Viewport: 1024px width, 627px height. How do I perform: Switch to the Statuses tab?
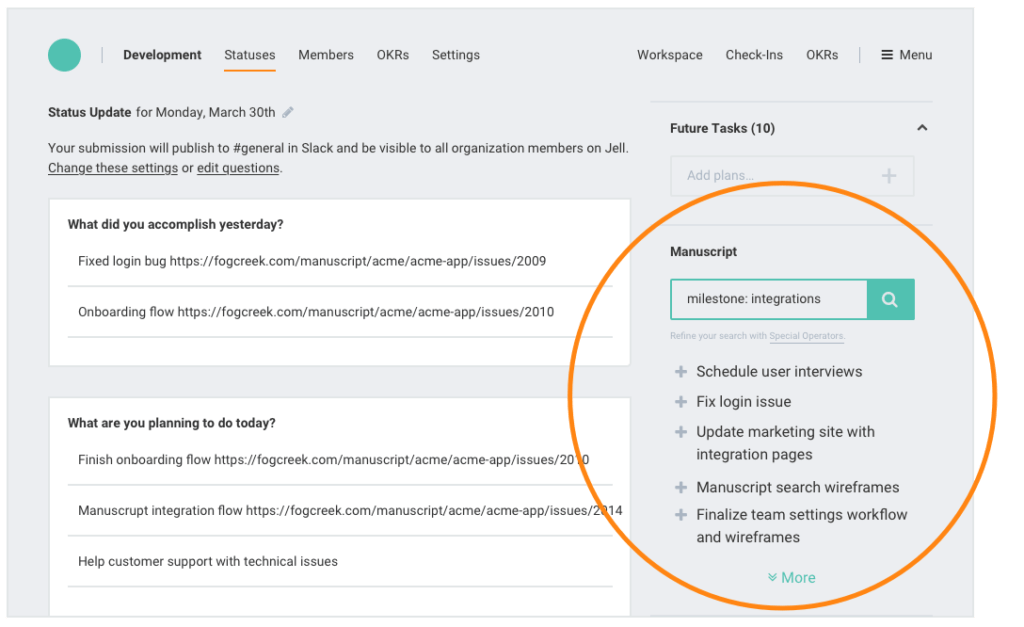249,55
